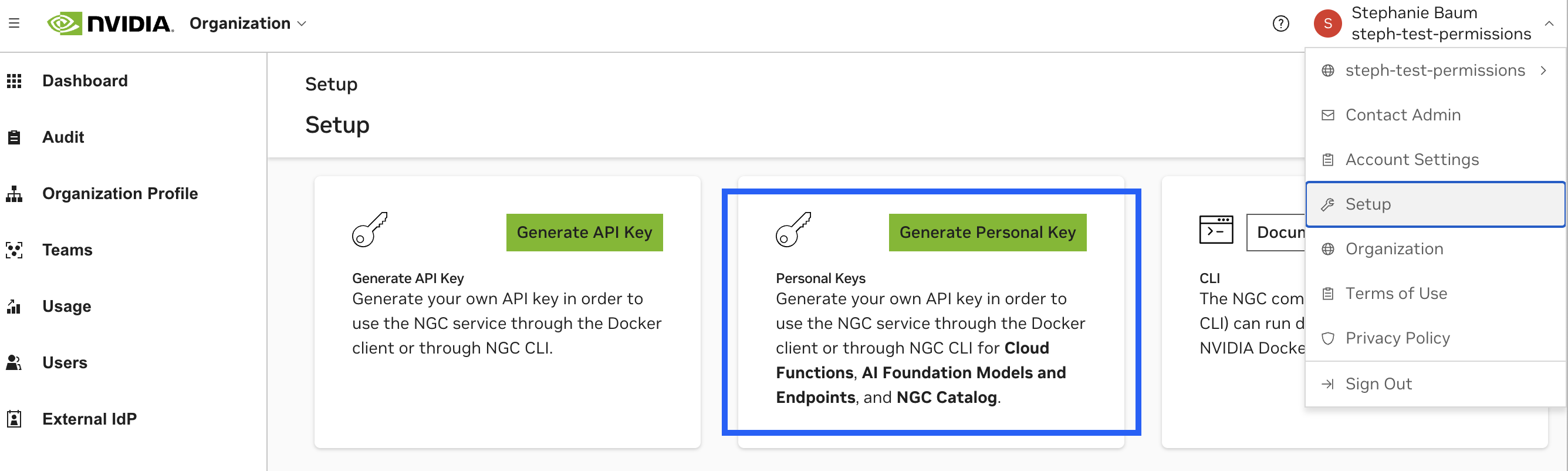Open External IdP sidebar icon
The height and width of the screenshot is (471, 1568).
click(x=14, y=419)
